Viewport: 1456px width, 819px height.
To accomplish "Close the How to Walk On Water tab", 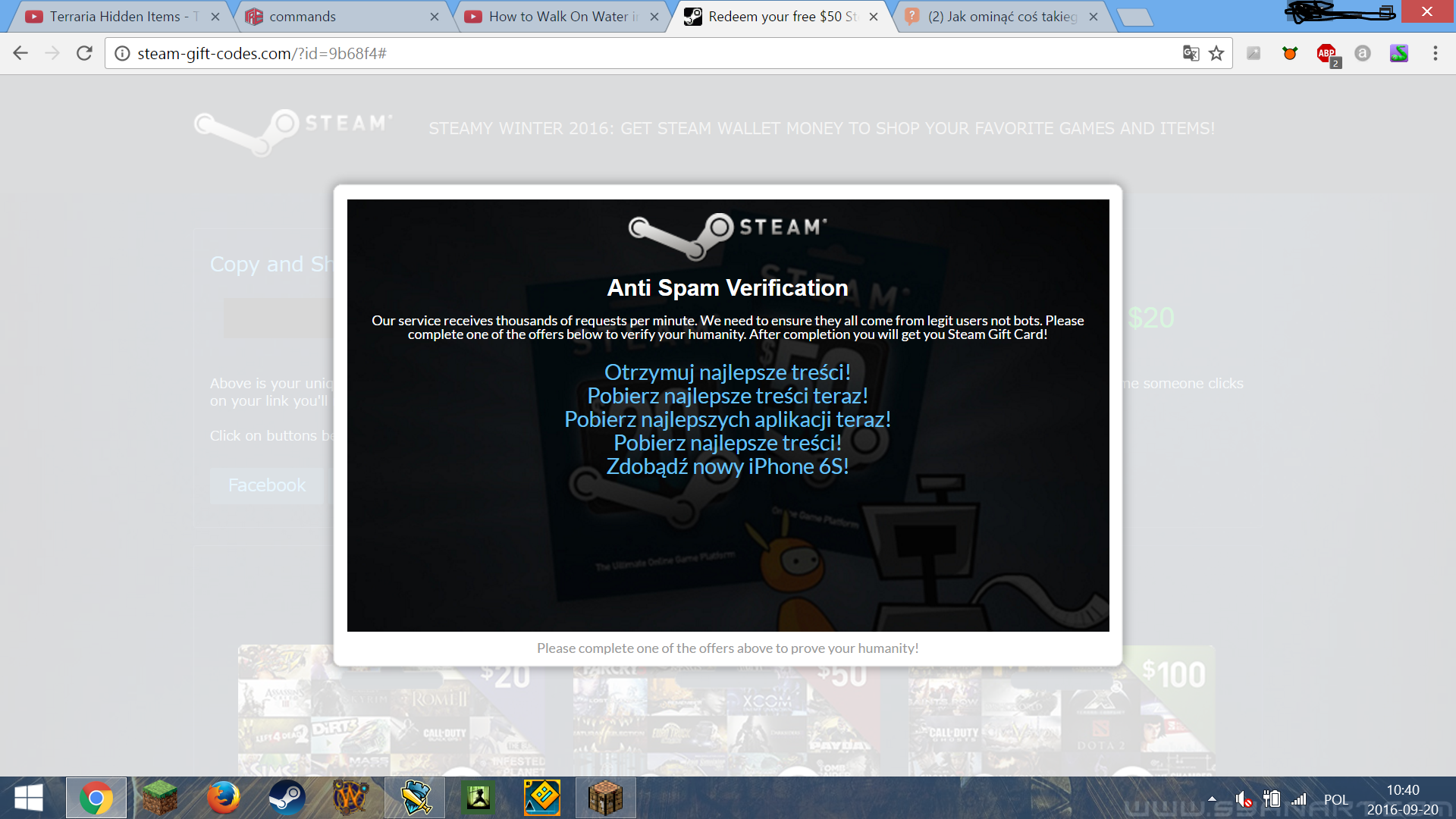I will point(654,17).
